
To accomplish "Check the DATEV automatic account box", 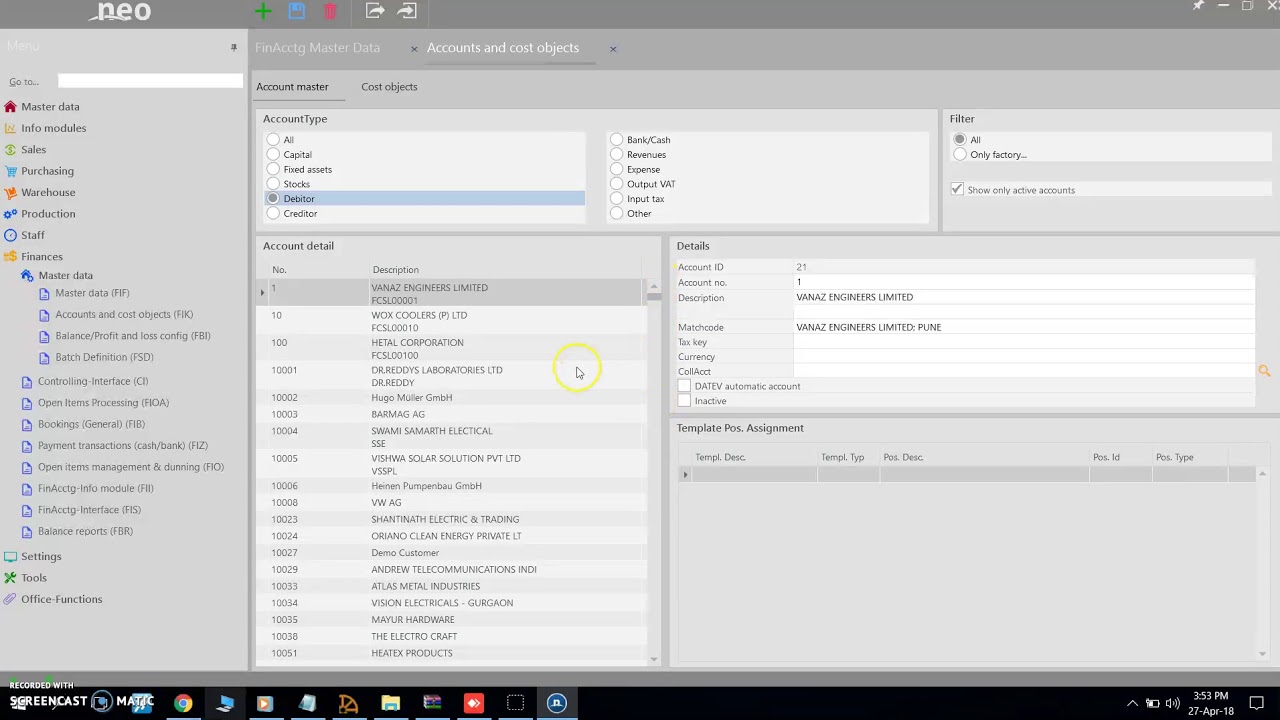I will 684,386.
